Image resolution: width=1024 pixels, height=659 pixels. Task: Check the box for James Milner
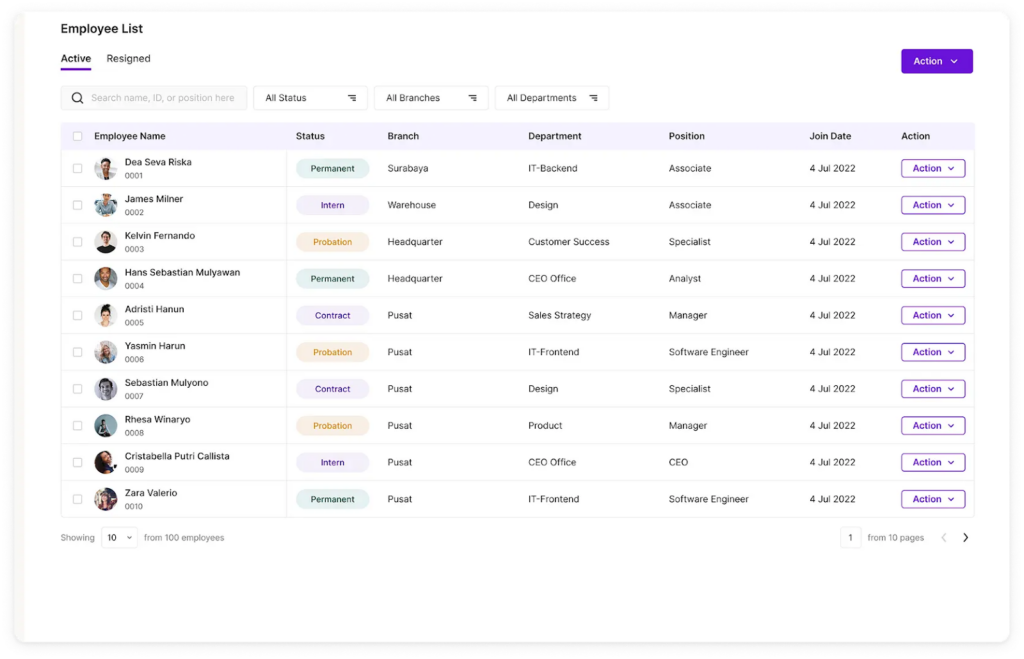(x=77, y=205)
